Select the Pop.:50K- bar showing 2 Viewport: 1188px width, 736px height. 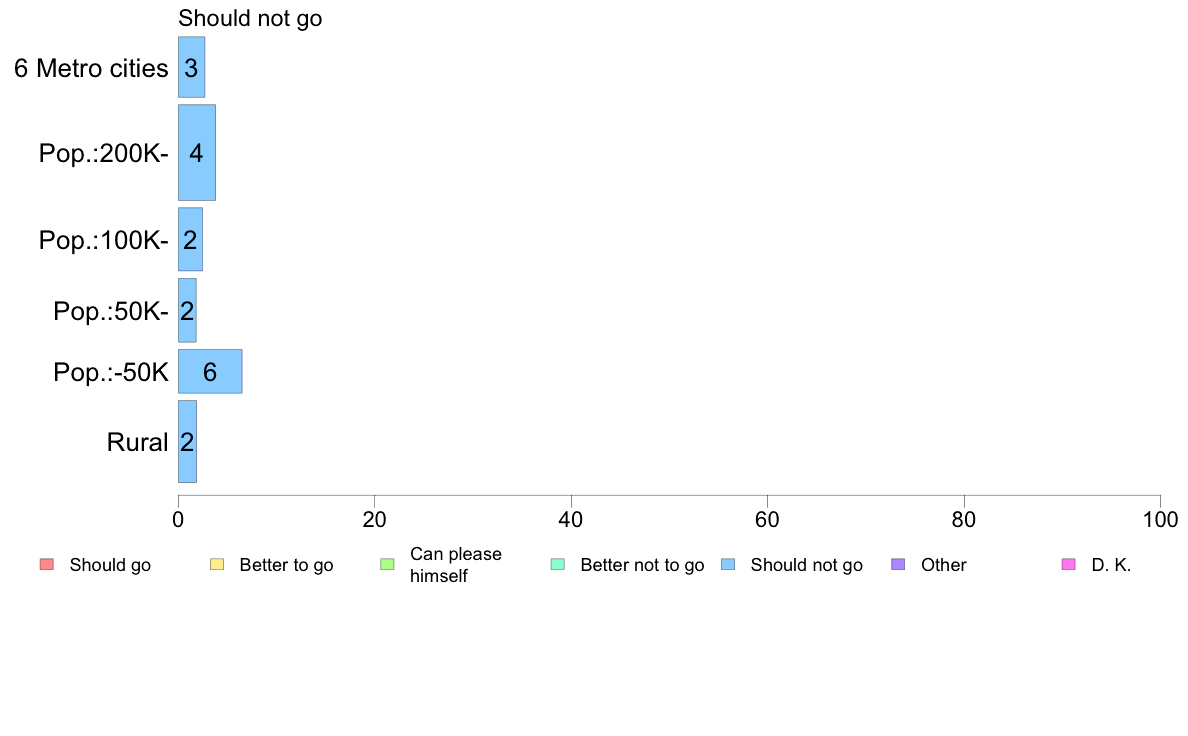[187, 311]
